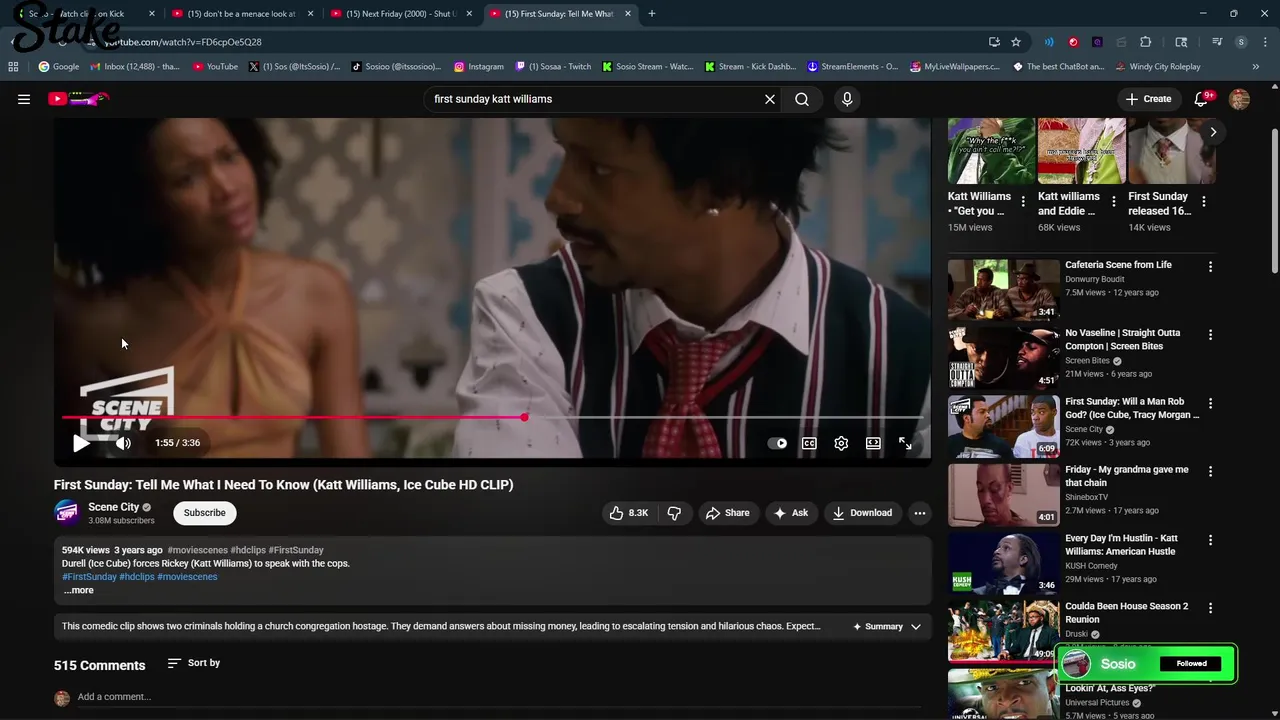The width and height of the screenshot is (1280, 720).
Task: Dislike this video
Action: [x=675, y=513]
